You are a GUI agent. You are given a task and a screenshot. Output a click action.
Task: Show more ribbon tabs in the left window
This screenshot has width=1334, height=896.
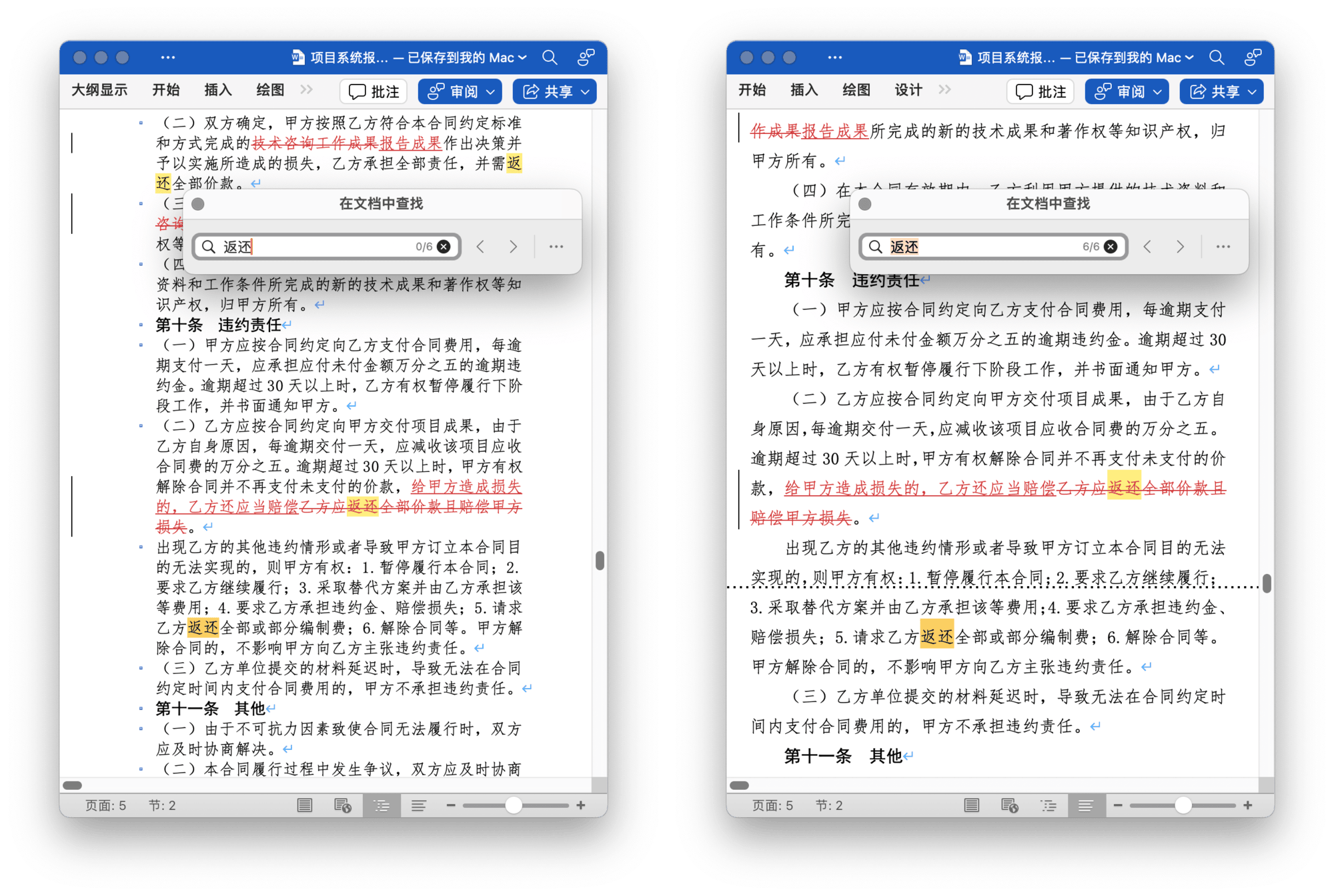point(306,90)
